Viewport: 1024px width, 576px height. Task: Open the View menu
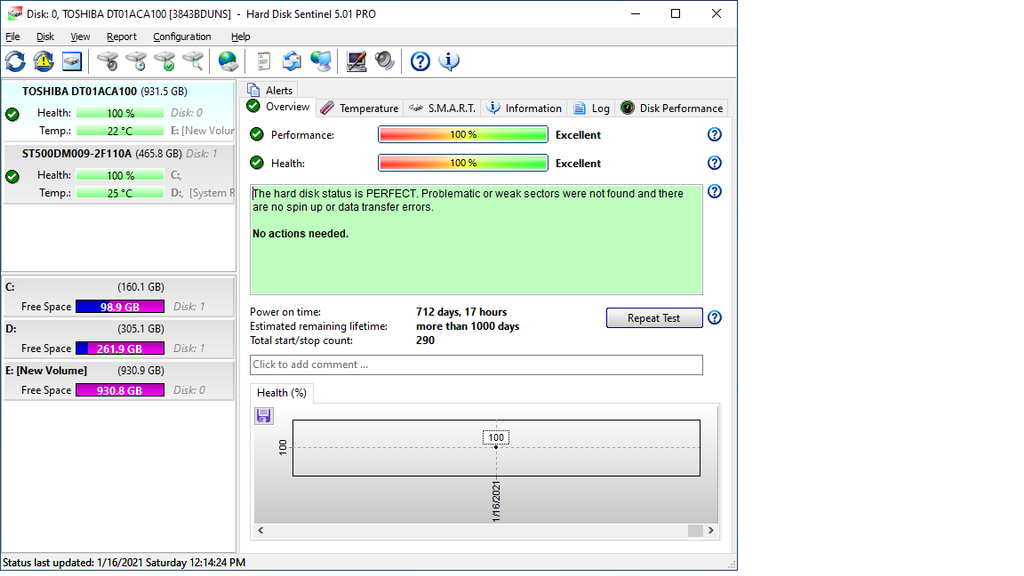click(80, 37)
